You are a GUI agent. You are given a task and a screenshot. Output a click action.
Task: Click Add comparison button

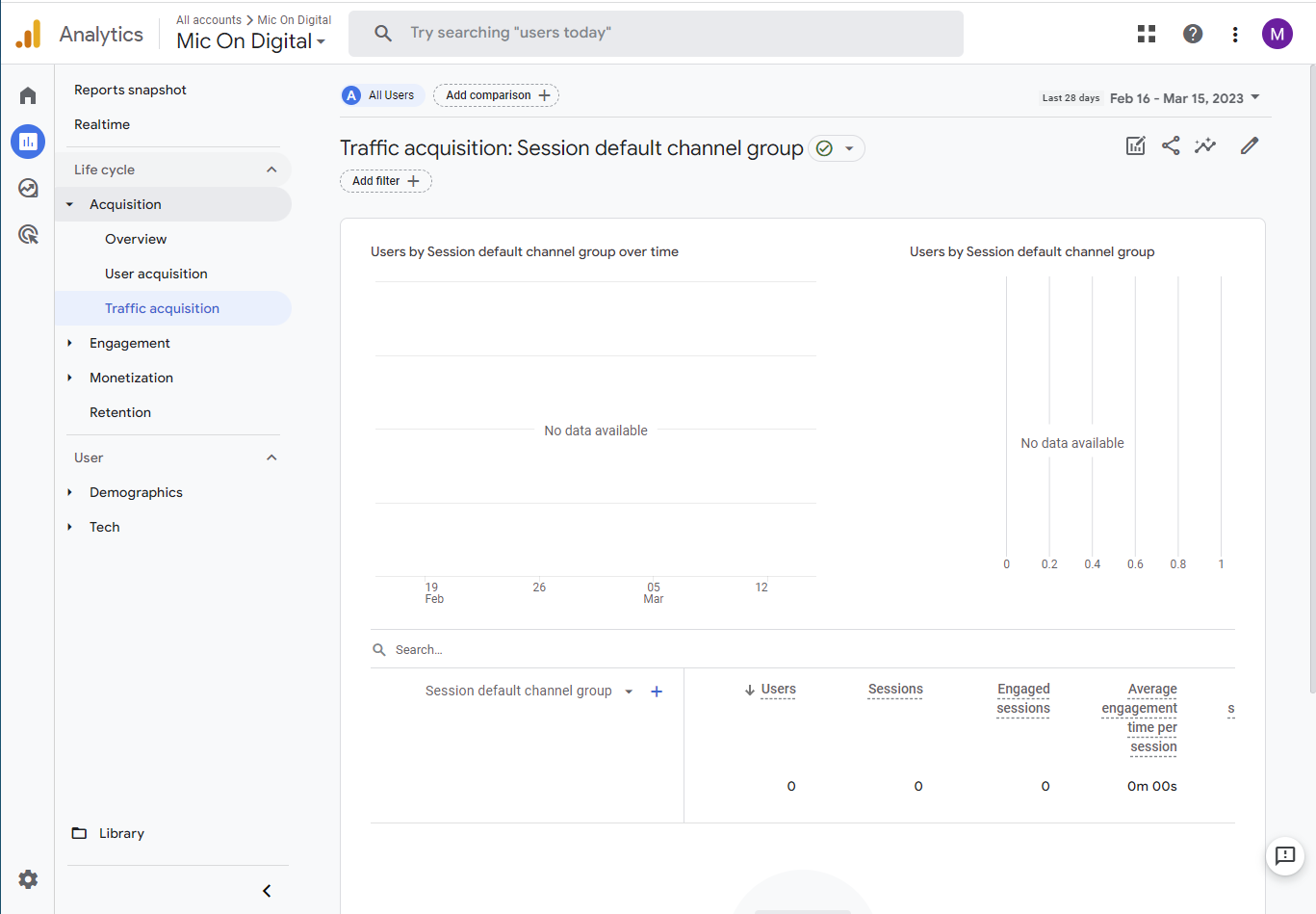pyautogui.click(x=496, y=95)
